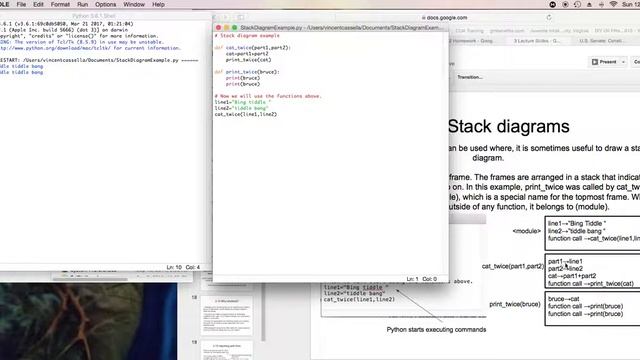Reload the docs.google.com page
The width and height of the screenshot is (640, 360).
coord(549,18)
